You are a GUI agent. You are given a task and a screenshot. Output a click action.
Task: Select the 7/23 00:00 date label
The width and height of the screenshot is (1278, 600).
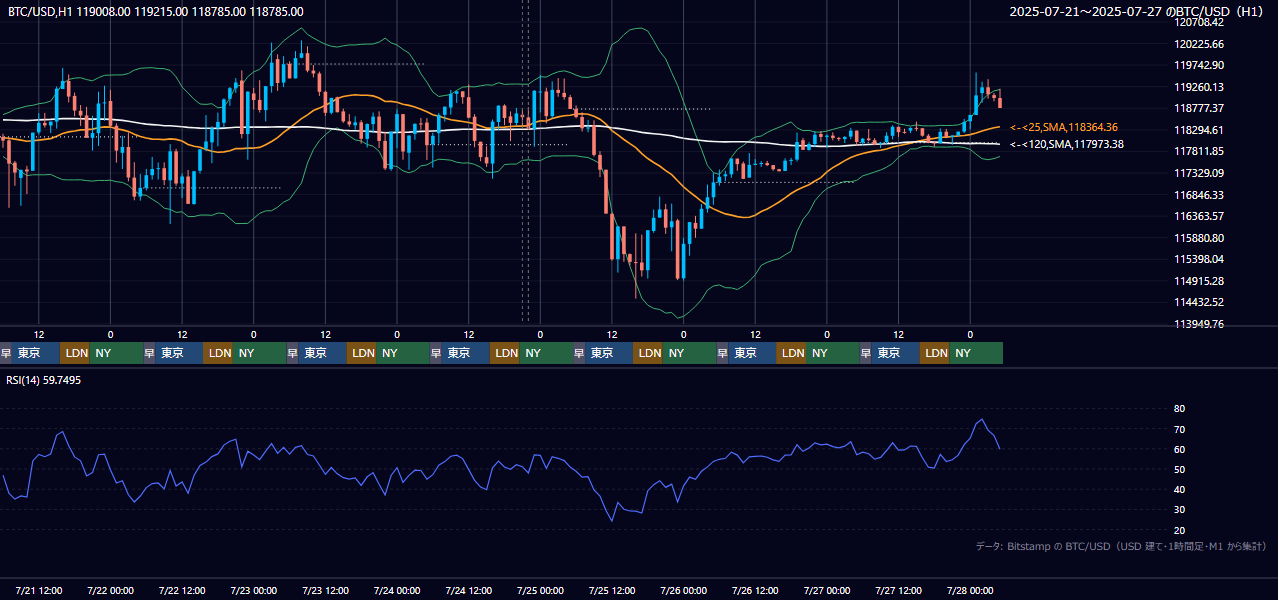point(254,590)
